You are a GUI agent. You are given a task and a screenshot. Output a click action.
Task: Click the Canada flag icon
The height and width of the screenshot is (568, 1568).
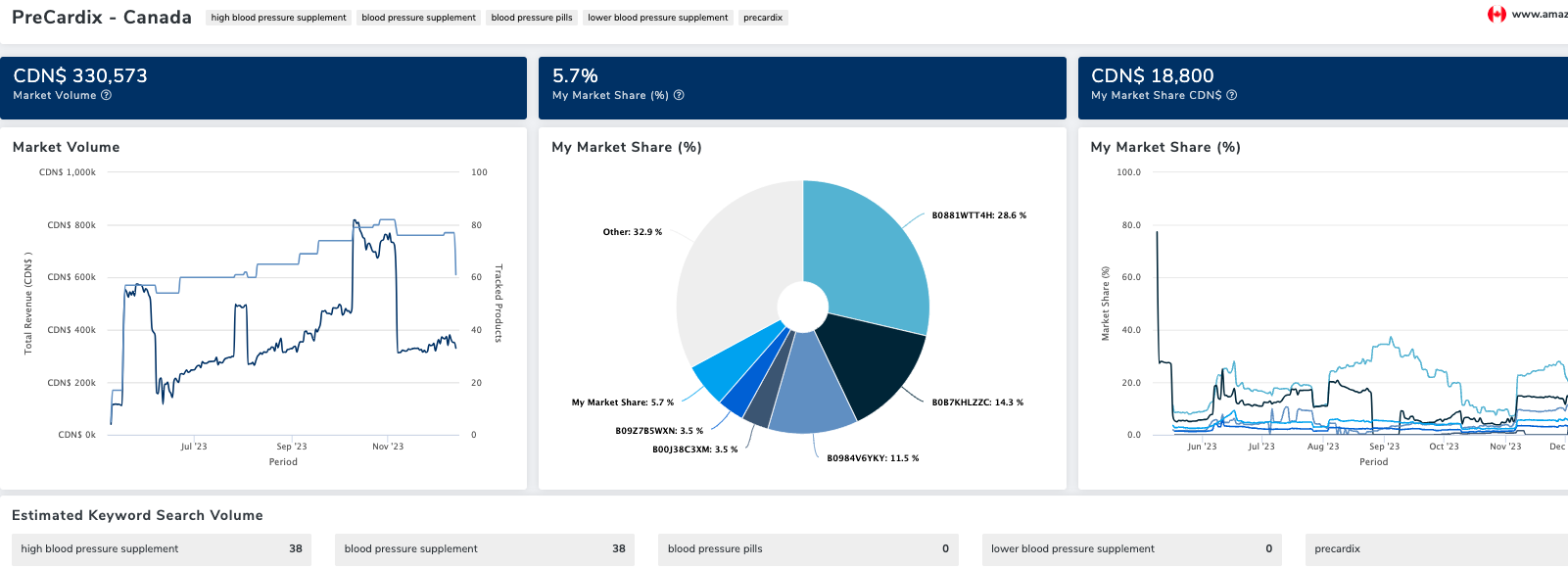(1497, 15)
